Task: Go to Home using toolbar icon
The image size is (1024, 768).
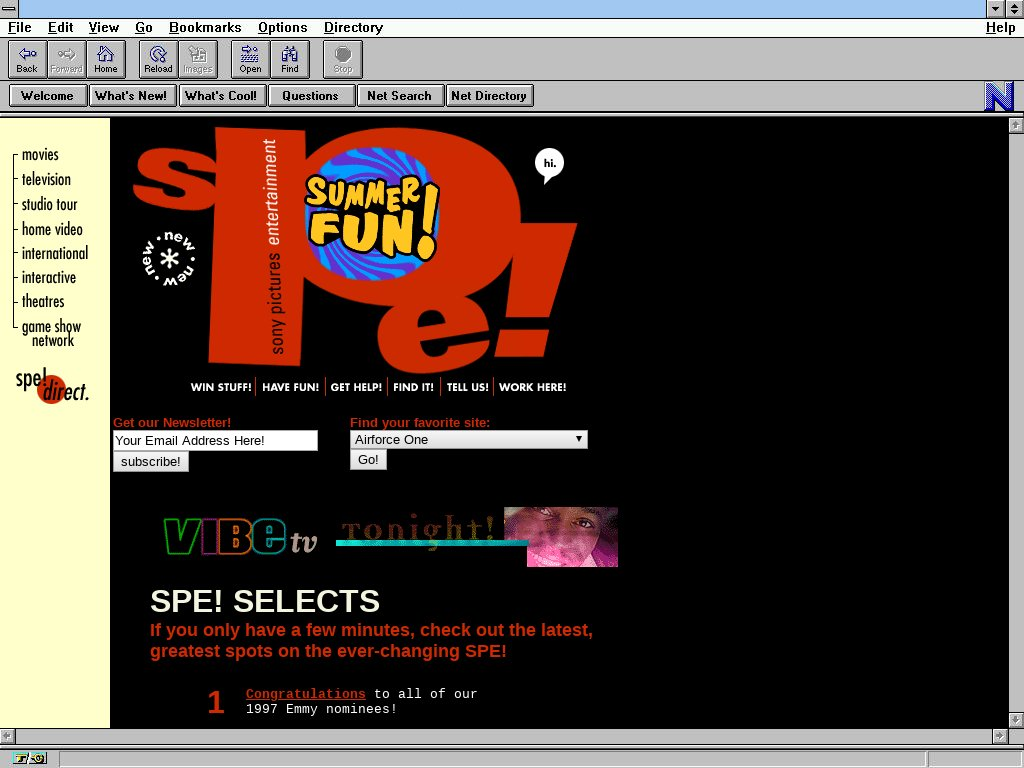Action: (x=105, y=59)
